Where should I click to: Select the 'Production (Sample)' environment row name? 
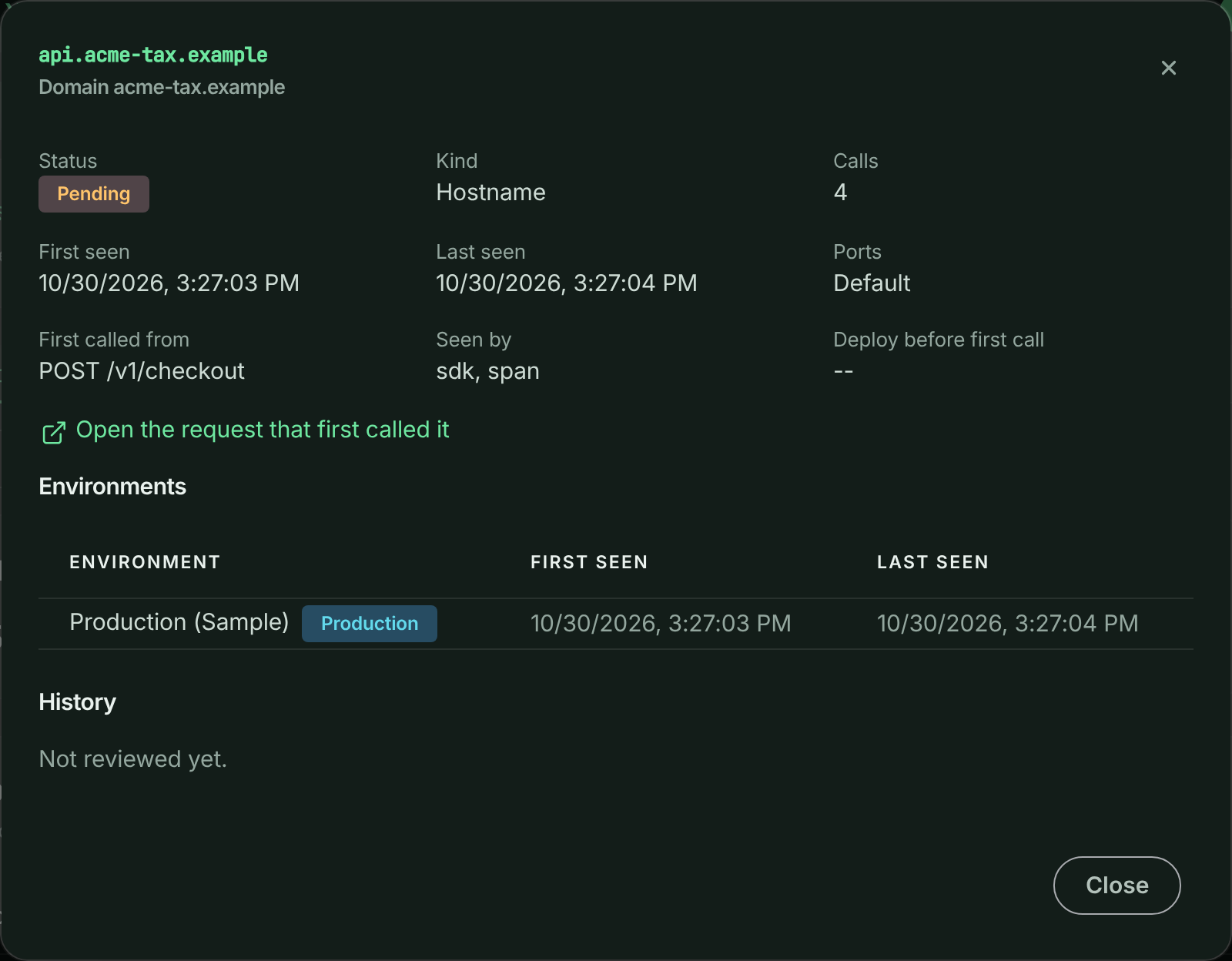pyautogui.click(x=179, y=622)
